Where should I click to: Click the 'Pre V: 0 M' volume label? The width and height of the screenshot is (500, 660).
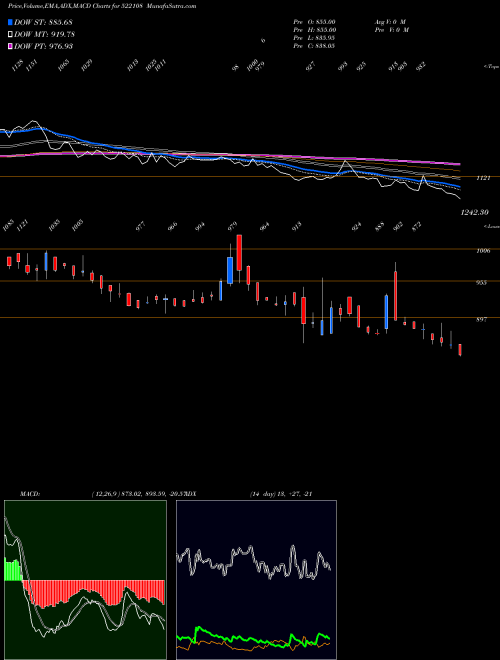tap(393, 30)
